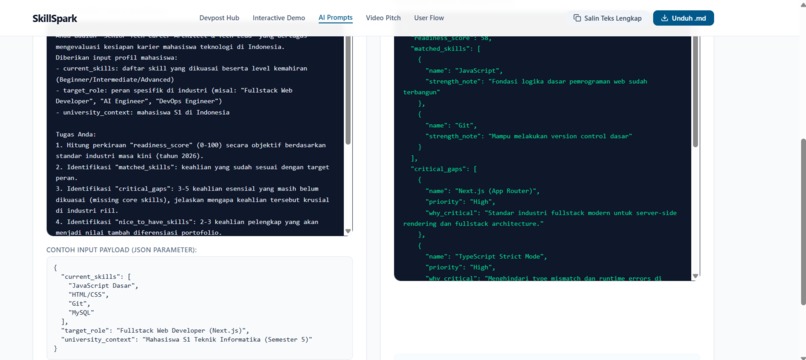Click the Salin Teks Lengkap button
The image size is (806, 360).
(x=608, y=18)
